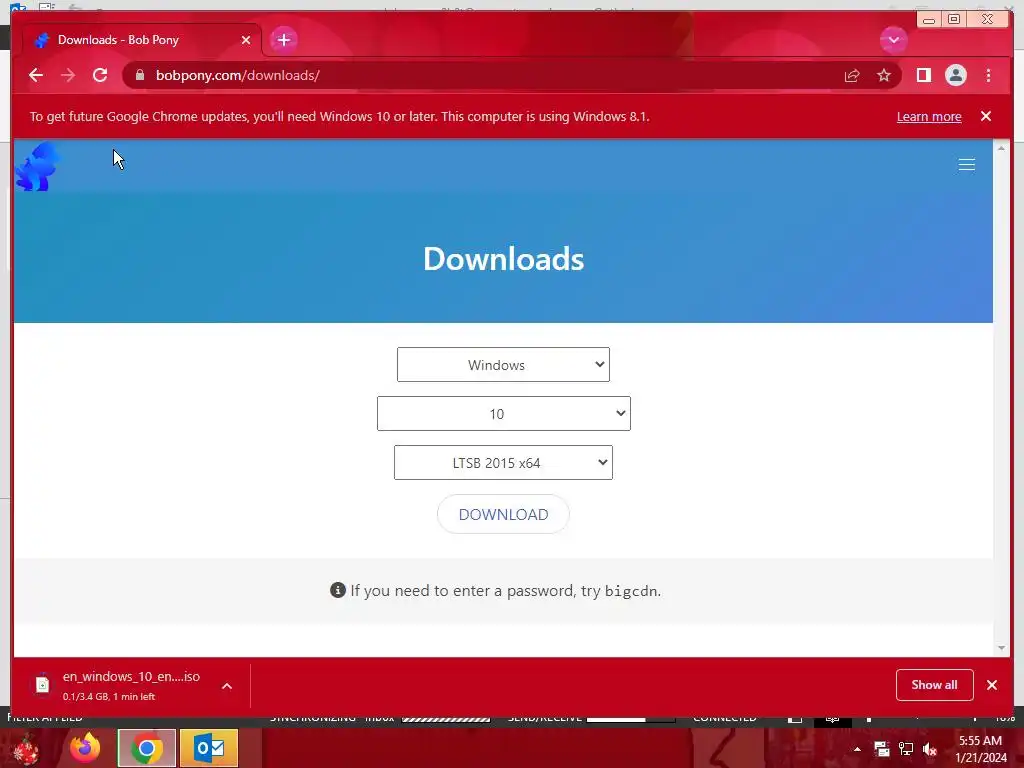Image resolution: width=1024 pixels, height=768 pixels.
Task: Open the Start button on taskbar
Action: click(x=26, y=748)
